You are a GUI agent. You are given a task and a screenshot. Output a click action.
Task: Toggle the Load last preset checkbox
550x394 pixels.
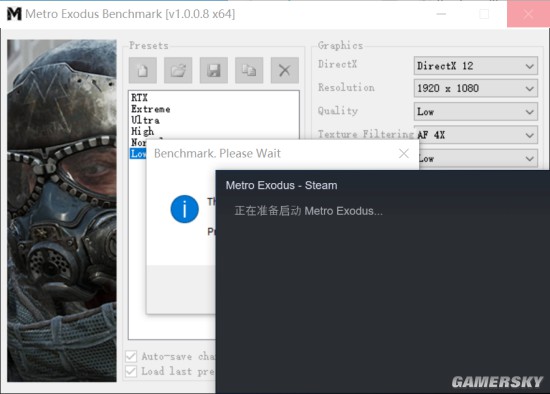[131, 371]
